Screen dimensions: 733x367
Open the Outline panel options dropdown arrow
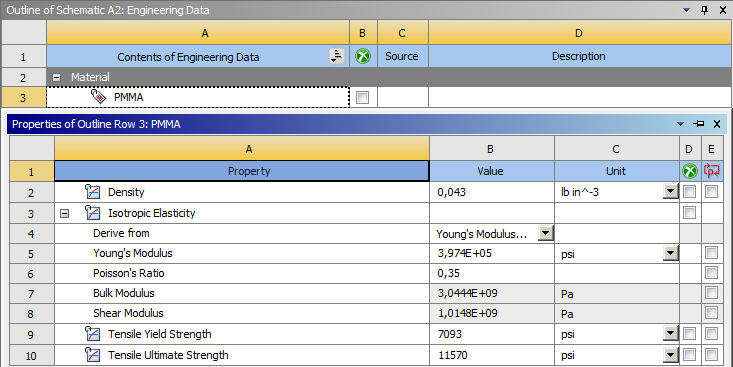click(x=686, y=10)
